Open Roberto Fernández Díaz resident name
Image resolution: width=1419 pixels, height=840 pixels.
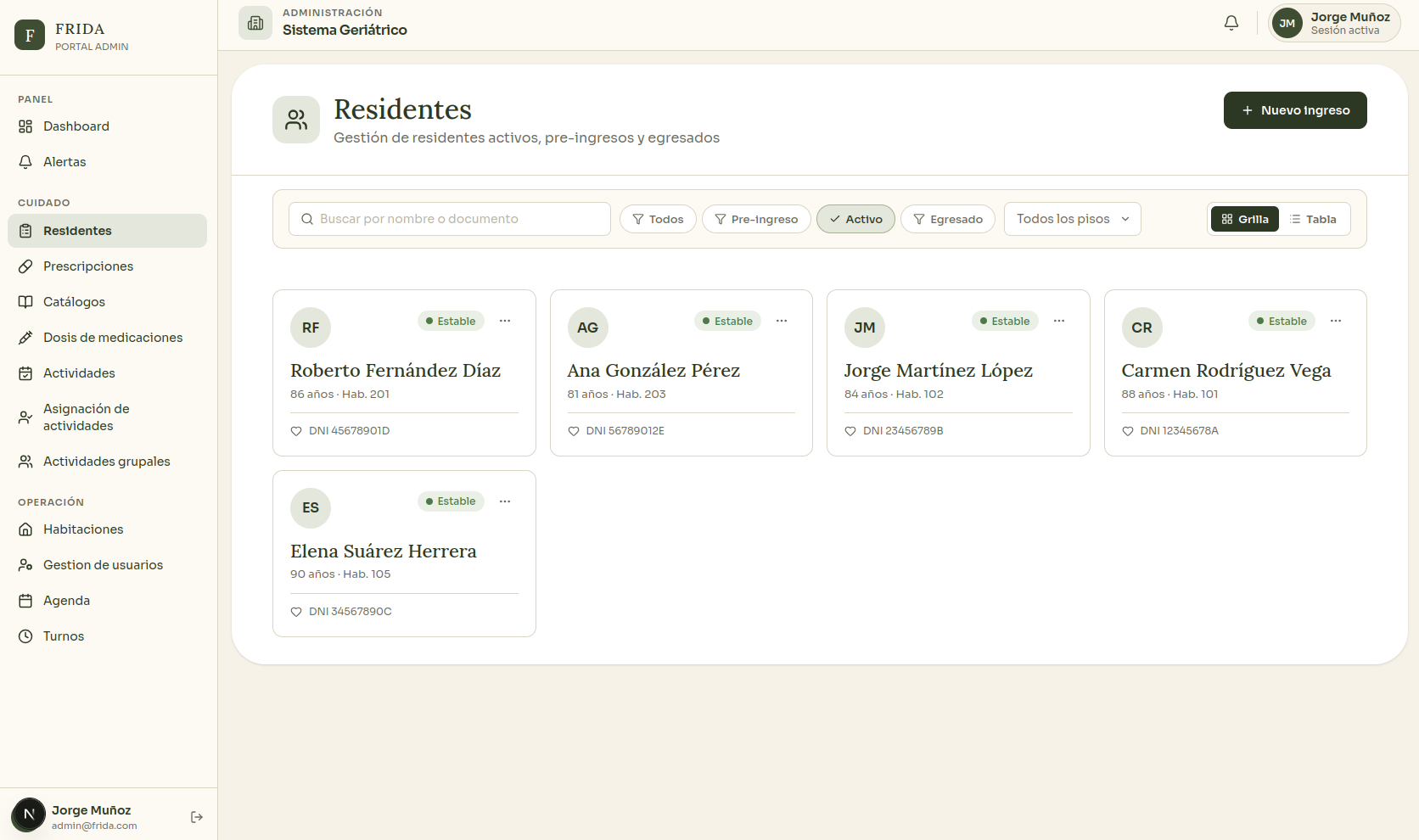click(395, 371)
